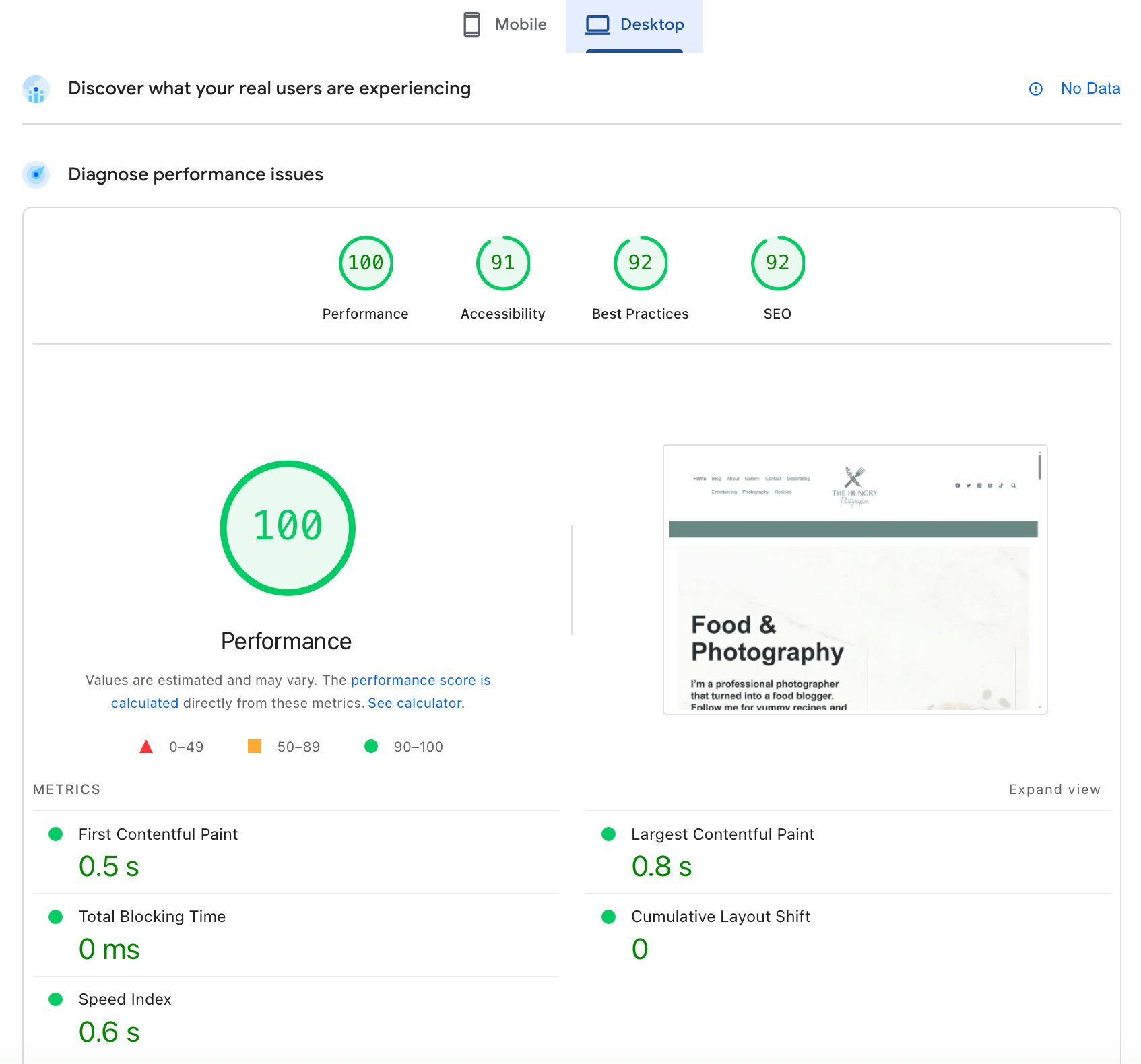Click the orange square 50-89 legend marker
Viewport: 1141px width, 1064px height.
(255, 746)
